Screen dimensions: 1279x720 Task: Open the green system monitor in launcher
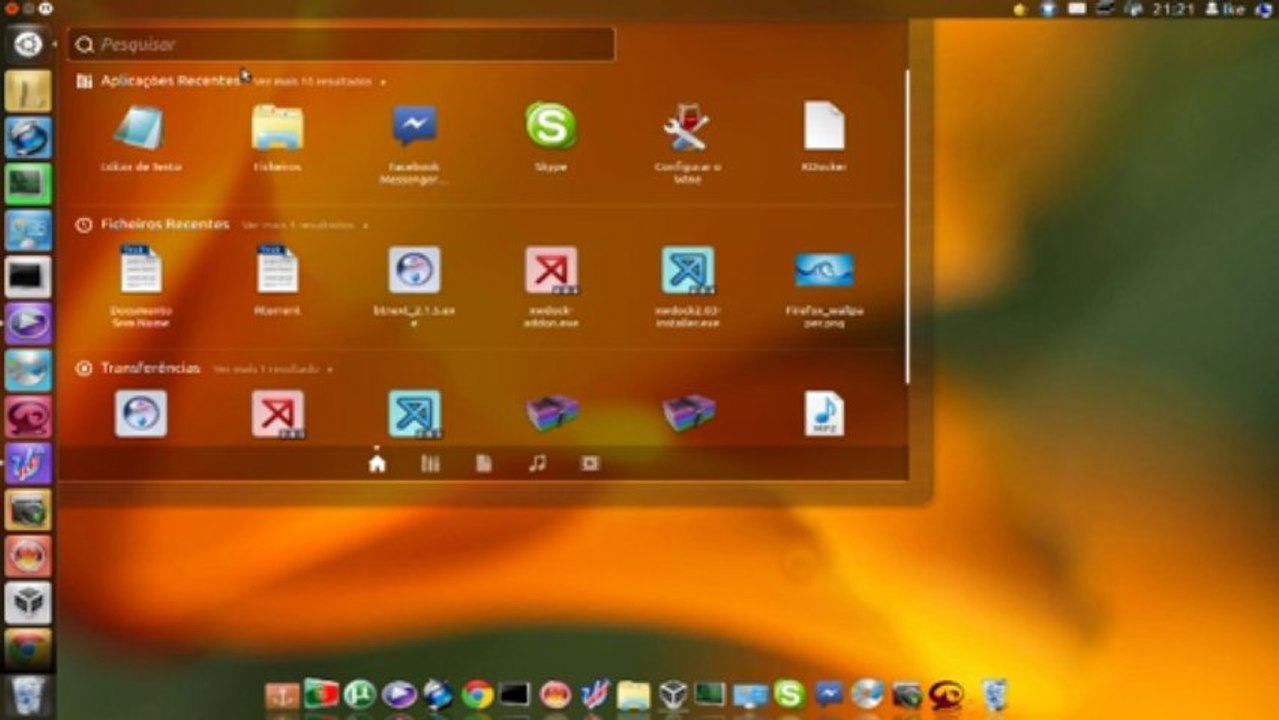tap(28, 184)
